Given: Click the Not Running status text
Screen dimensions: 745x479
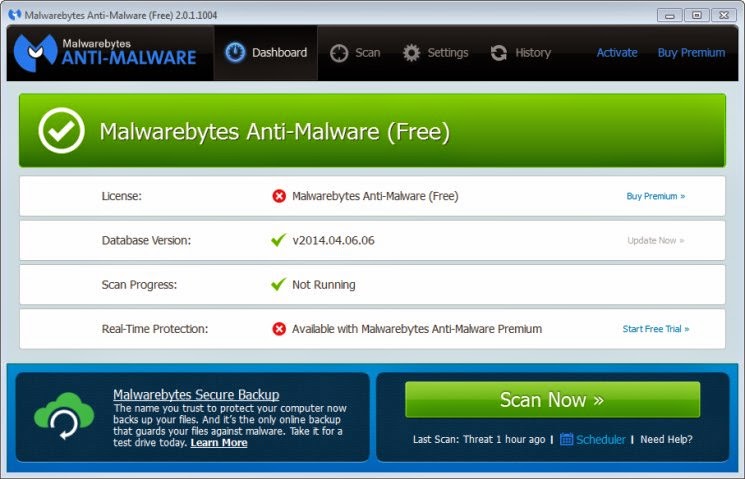Looking at the screenshot, I should click(x=324, y=285).
